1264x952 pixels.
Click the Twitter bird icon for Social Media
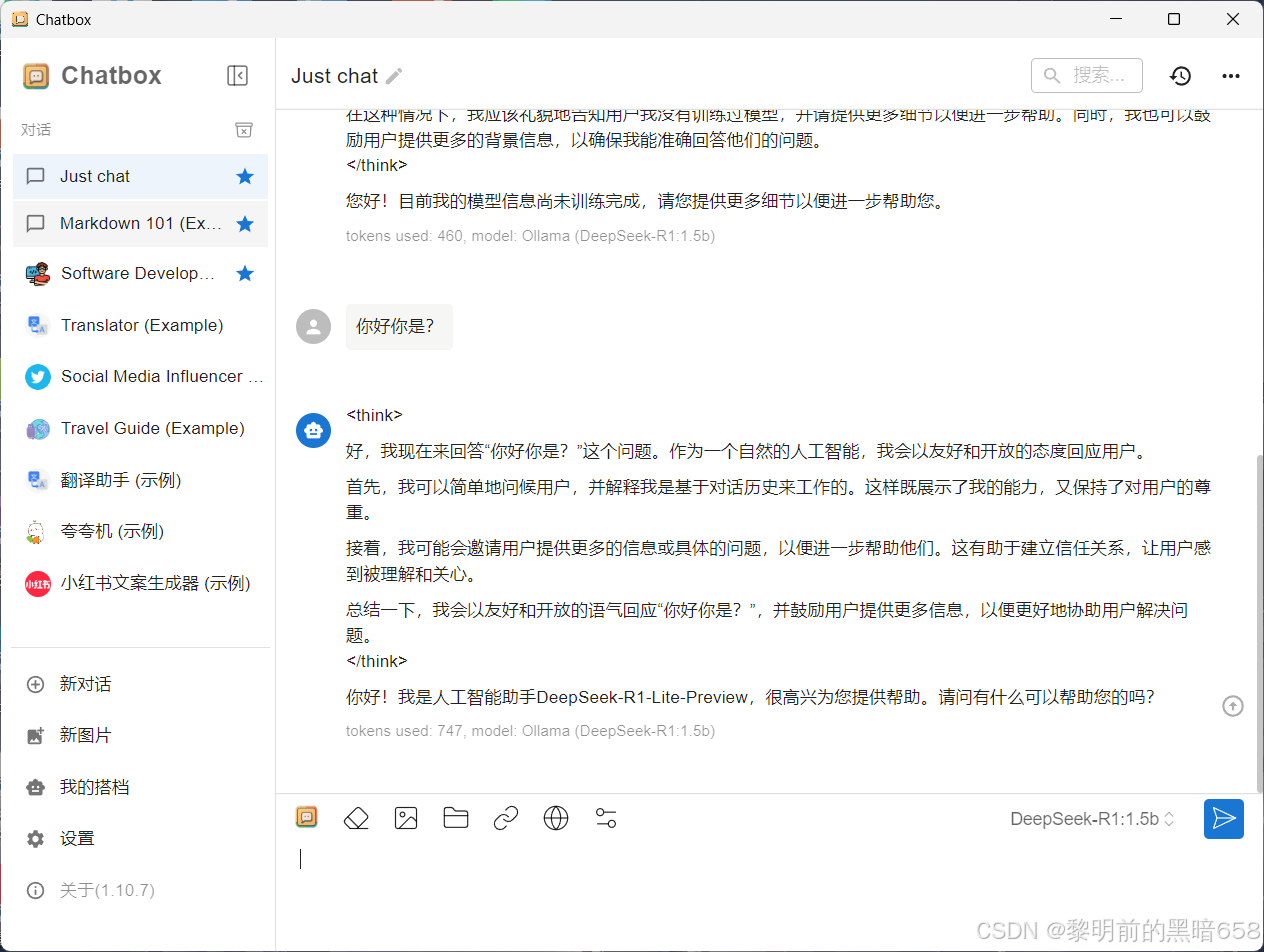(x=37, y=377)
